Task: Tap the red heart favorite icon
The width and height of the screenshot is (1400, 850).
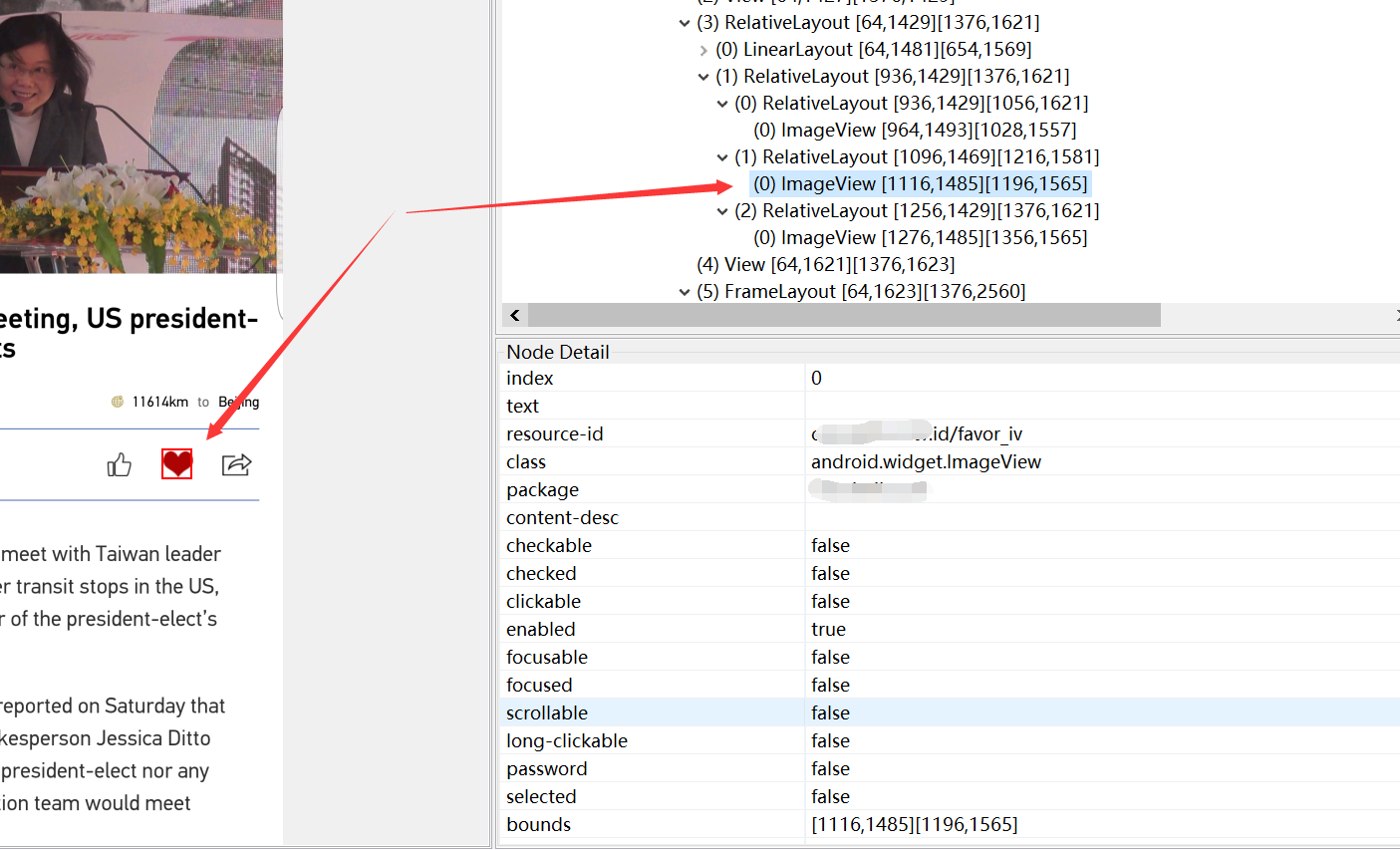Action: [x=177, y=463]
